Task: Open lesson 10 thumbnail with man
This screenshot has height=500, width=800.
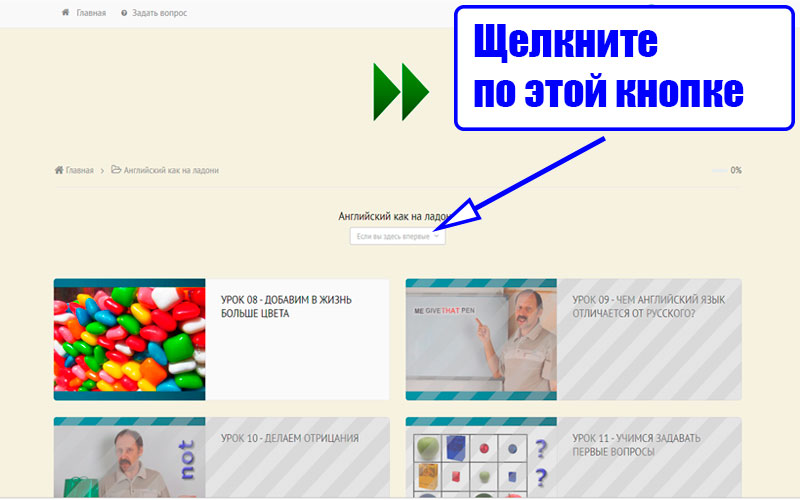Action: (130, 457)
